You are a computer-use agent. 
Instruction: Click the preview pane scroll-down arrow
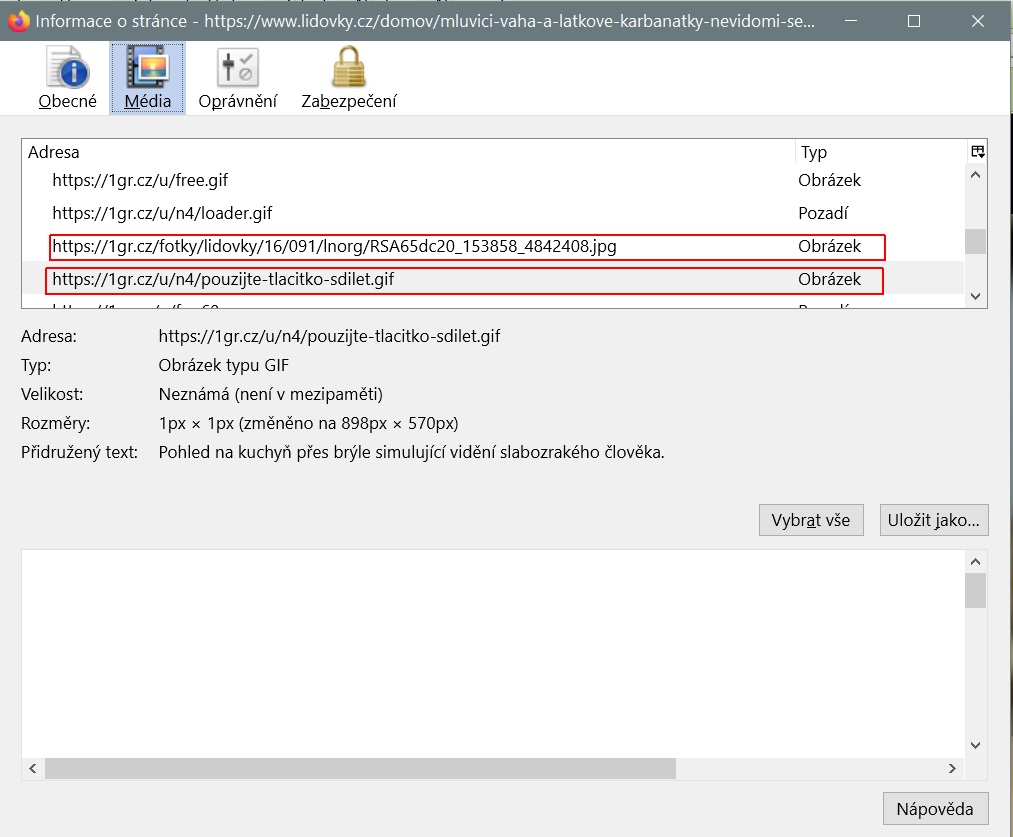point(976,745)
